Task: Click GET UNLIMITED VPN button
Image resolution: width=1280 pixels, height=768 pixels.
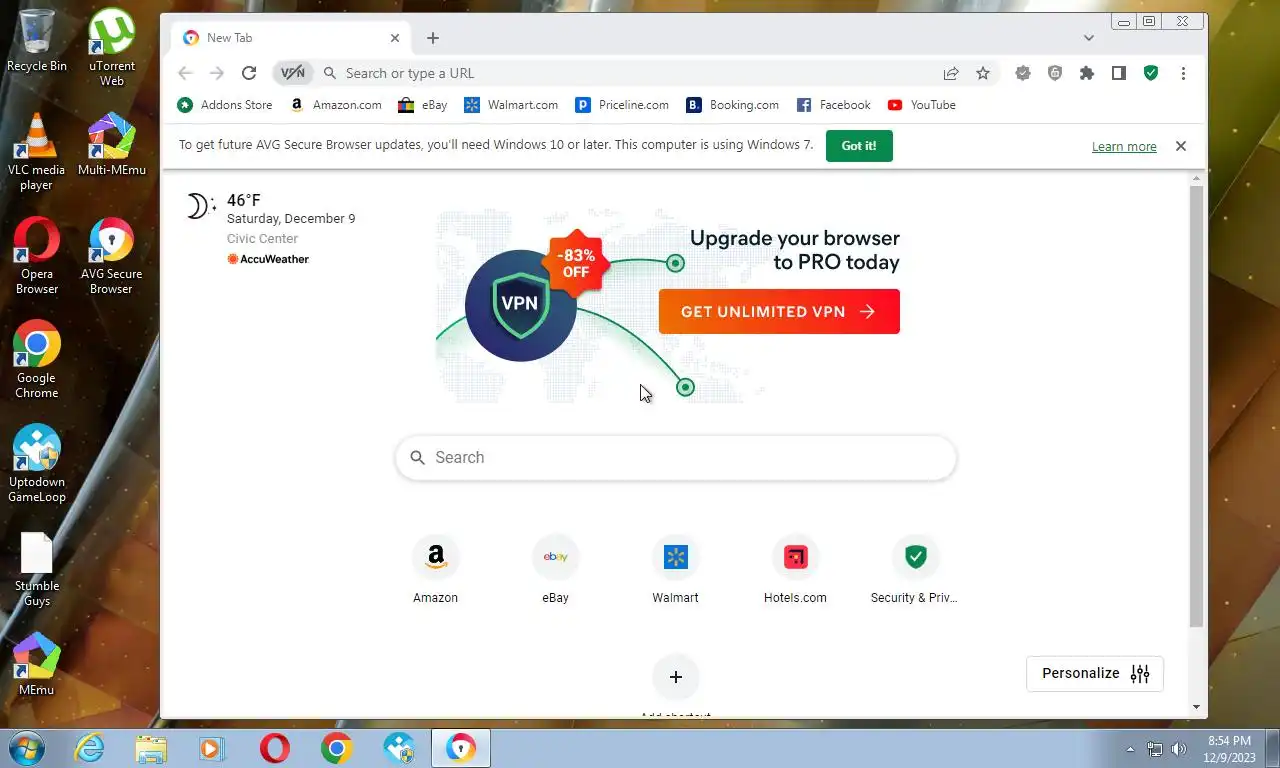Action: click(x=779, y=312)
